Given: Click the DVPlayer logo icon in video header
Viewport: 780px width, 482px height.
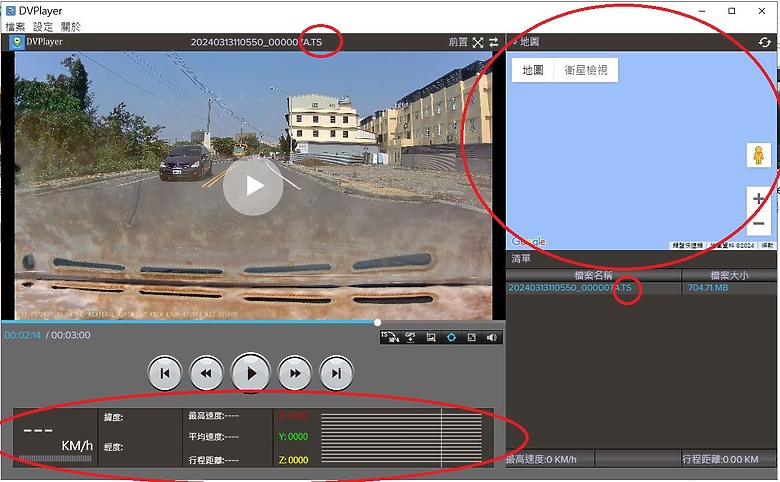Looking at the screenshot, I should pos(17,42).
